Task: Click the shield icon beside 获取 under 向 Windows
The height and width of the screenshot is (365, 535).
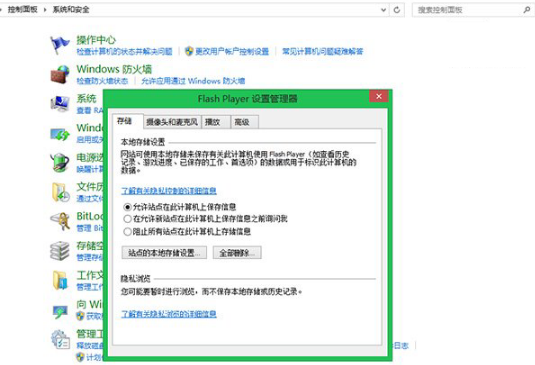Action: pyautogui.click(x=80, y=316)
